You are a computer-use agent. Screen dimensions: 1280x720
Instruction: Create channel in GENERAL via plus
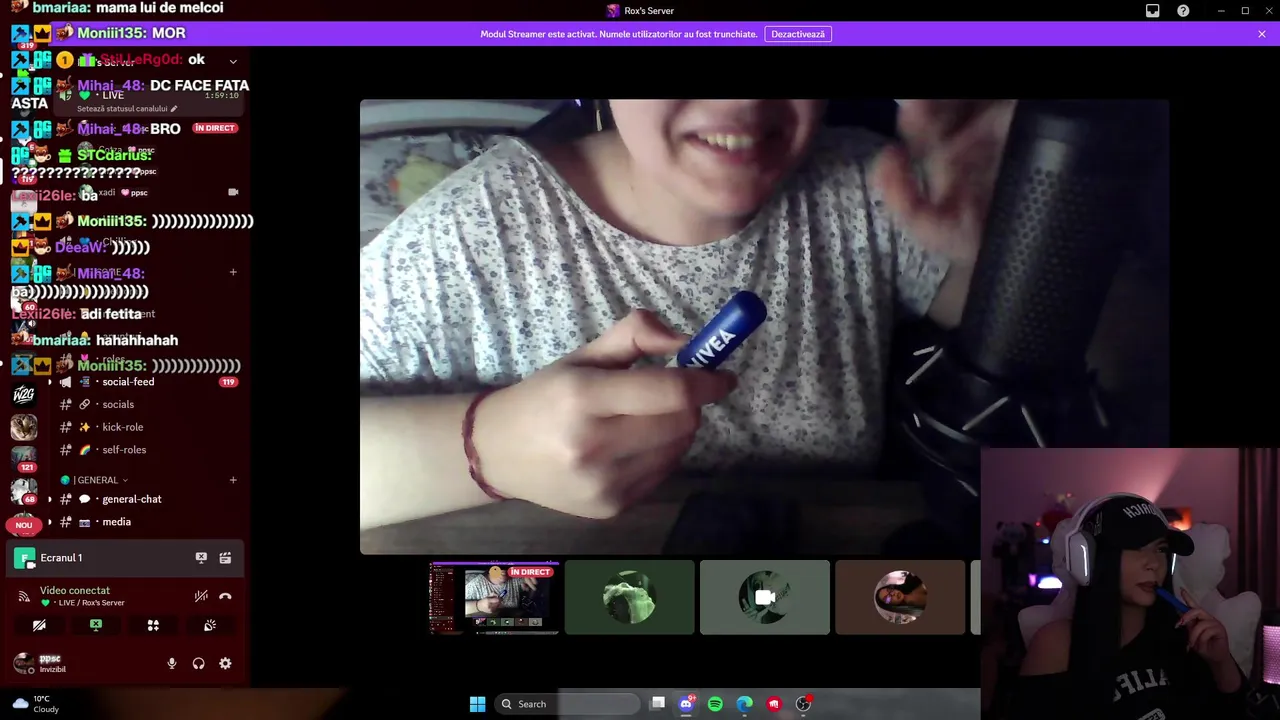233,480
